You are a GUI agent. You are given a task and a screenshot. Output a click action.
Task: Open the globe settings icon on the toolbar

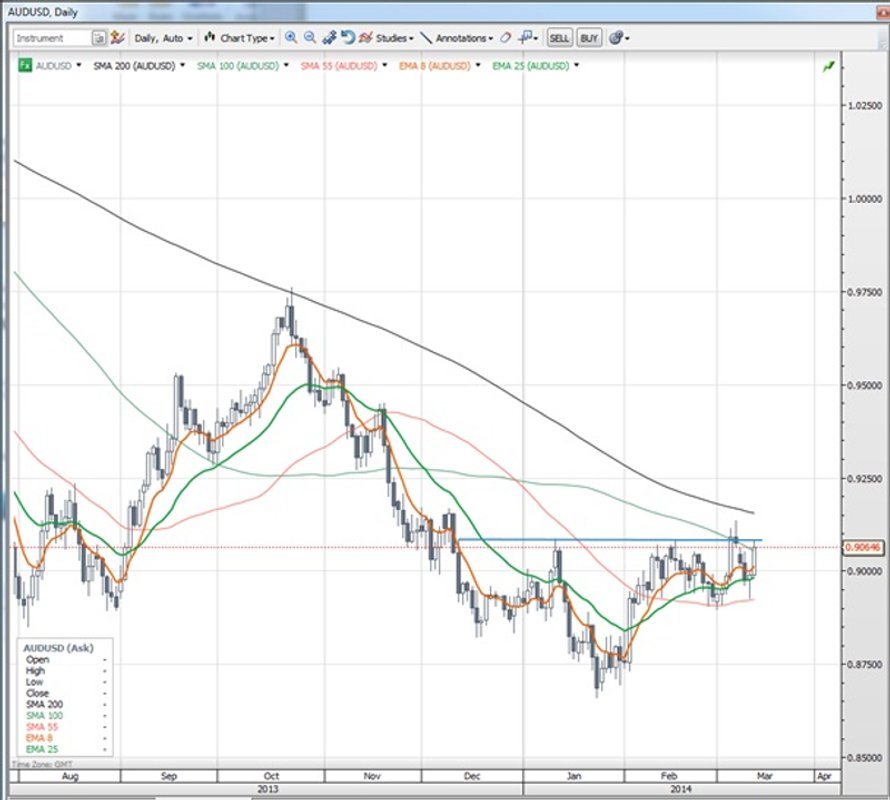coord(616,38)
